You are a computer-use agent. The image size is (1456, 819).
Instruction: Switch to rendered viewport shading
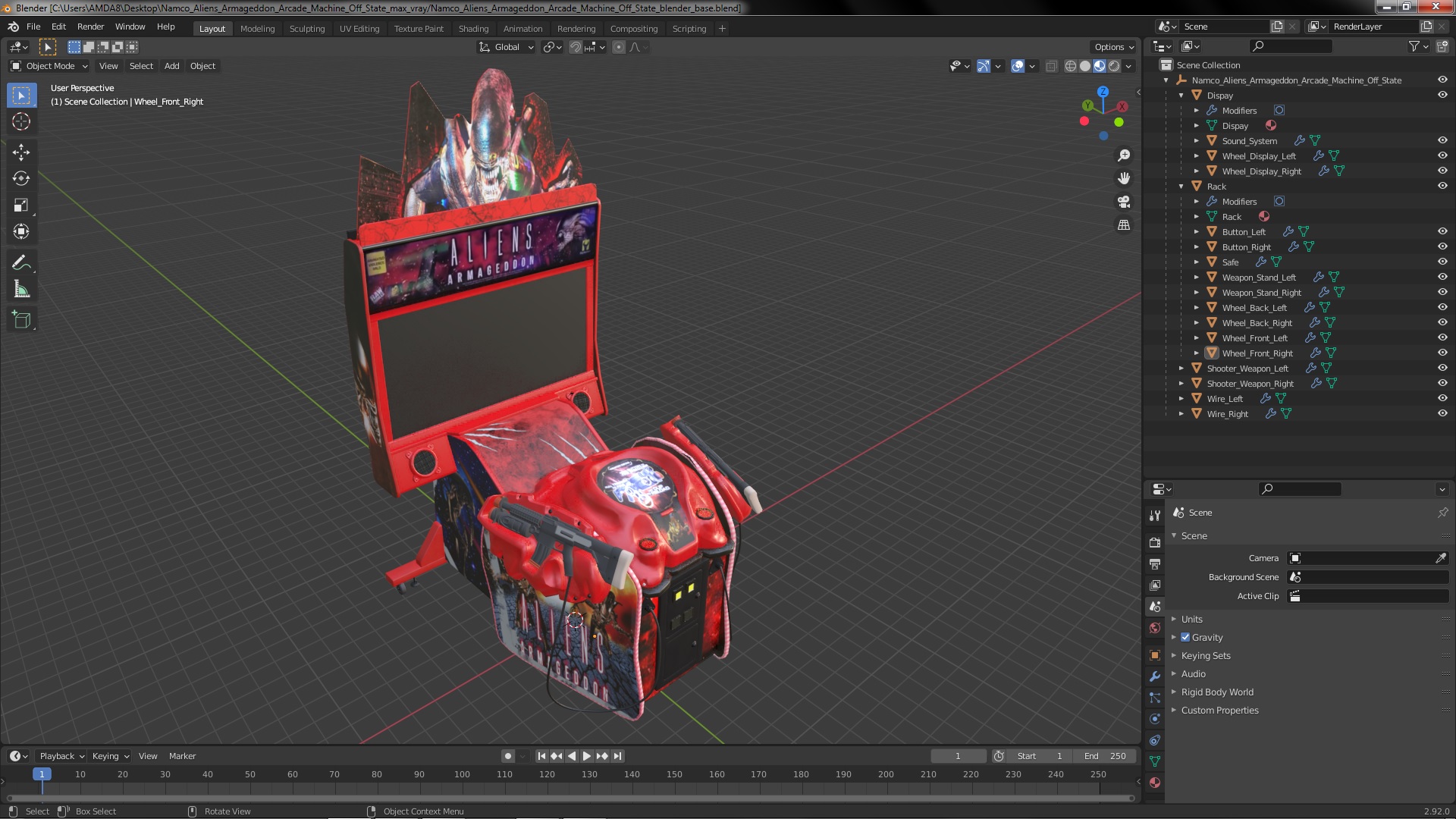(1114, 66)
